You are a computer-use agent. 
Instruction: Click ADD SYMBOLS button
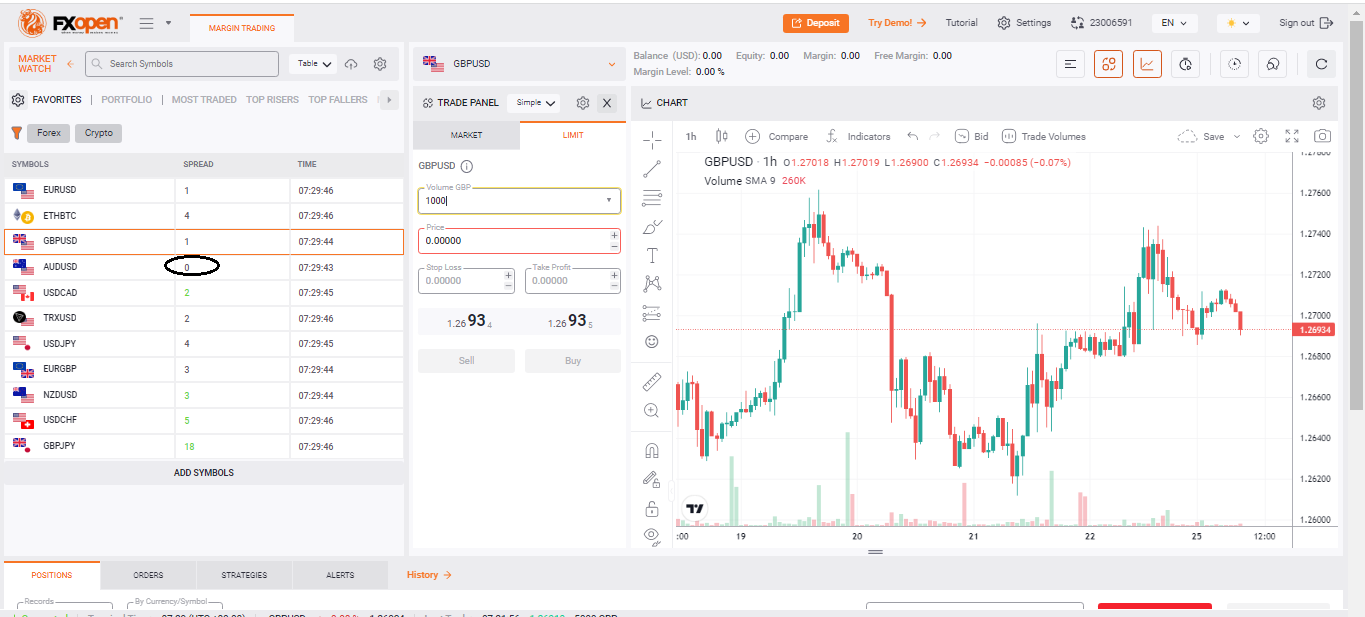204,472
